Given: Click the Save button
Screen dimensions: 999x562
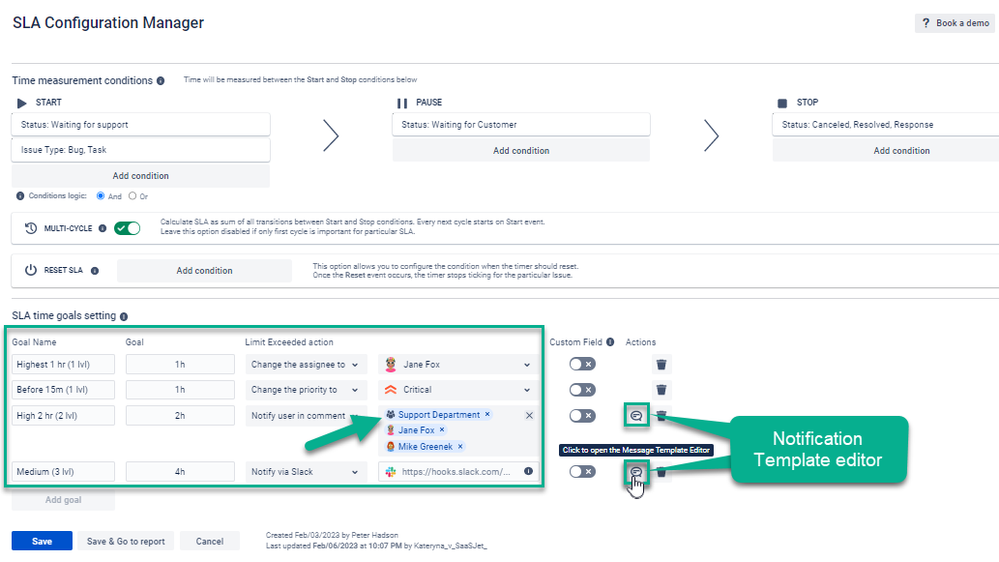Looking at the screenshot, I should (42, 541).
